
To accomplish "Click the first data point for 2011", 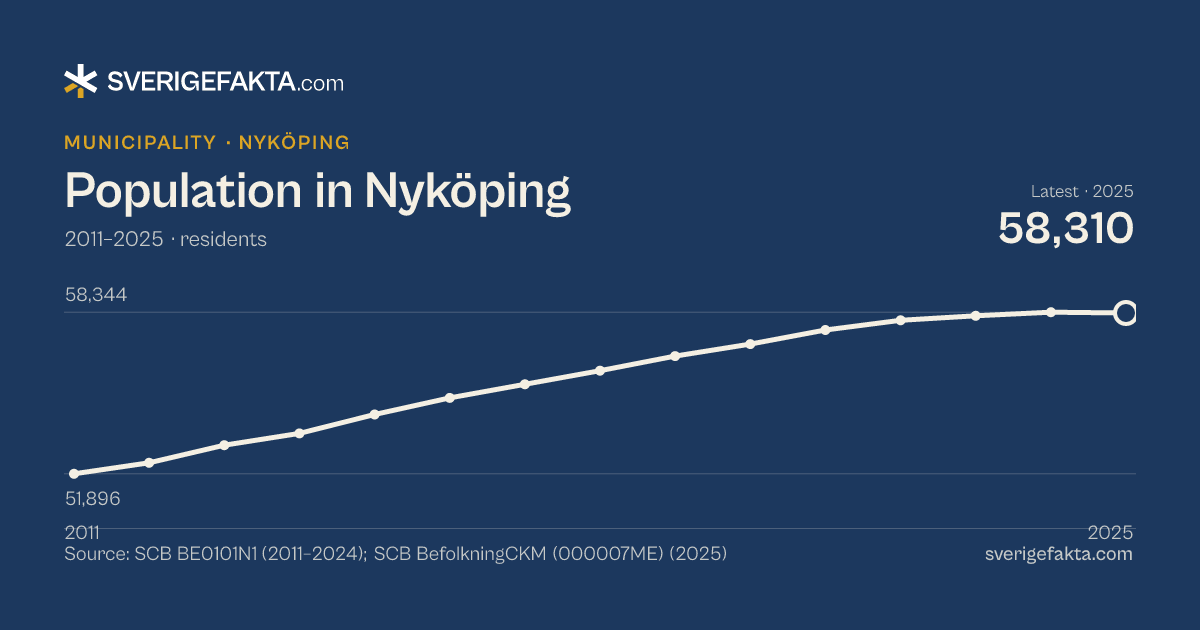I will click(73, 474).
